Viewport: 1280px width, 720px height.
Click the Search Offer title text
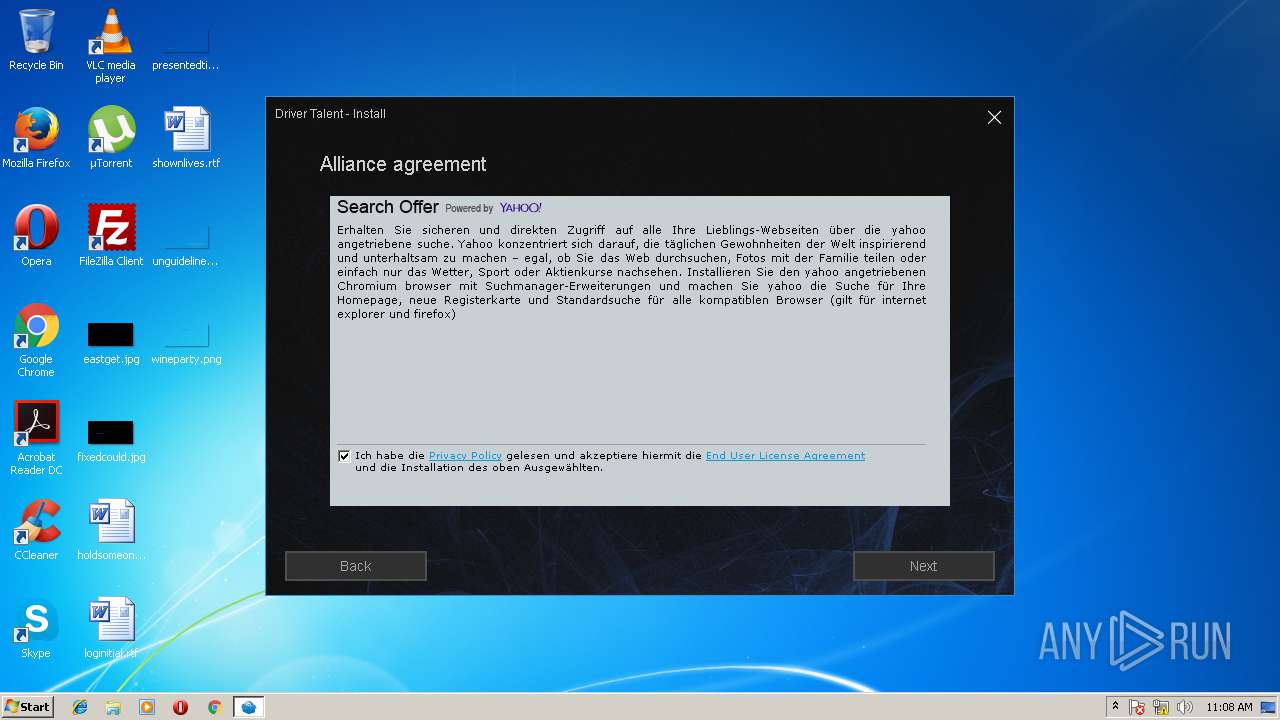click(x=388, y=207)
